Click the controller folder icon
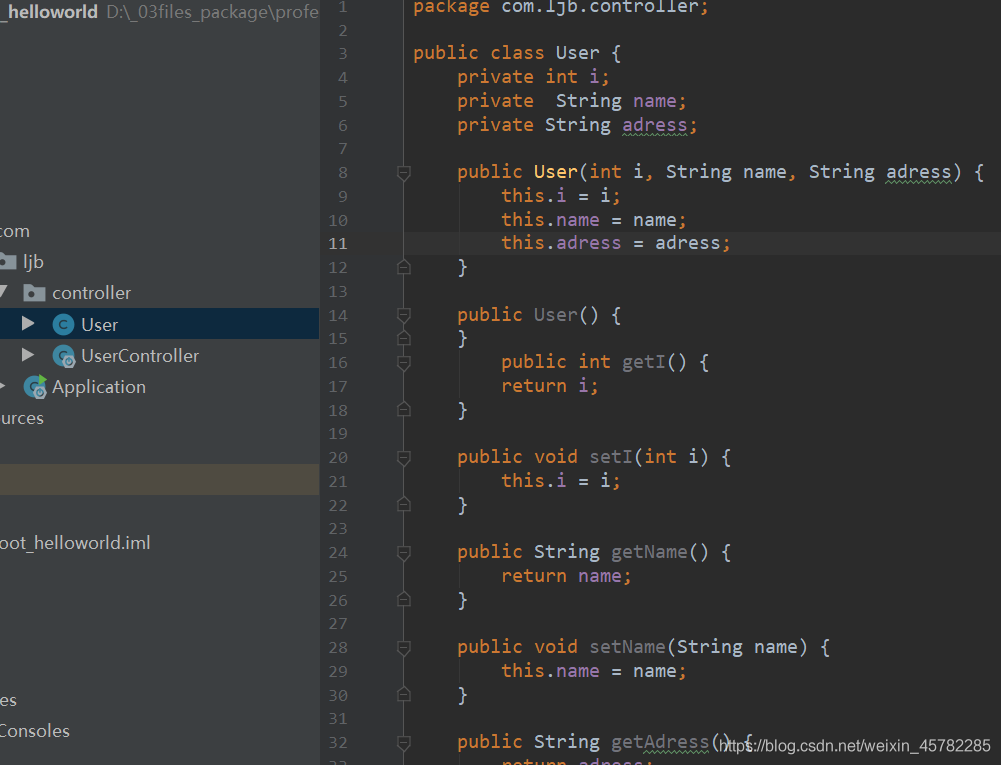This screenshot has width=1001, height=765. point(34,293)
